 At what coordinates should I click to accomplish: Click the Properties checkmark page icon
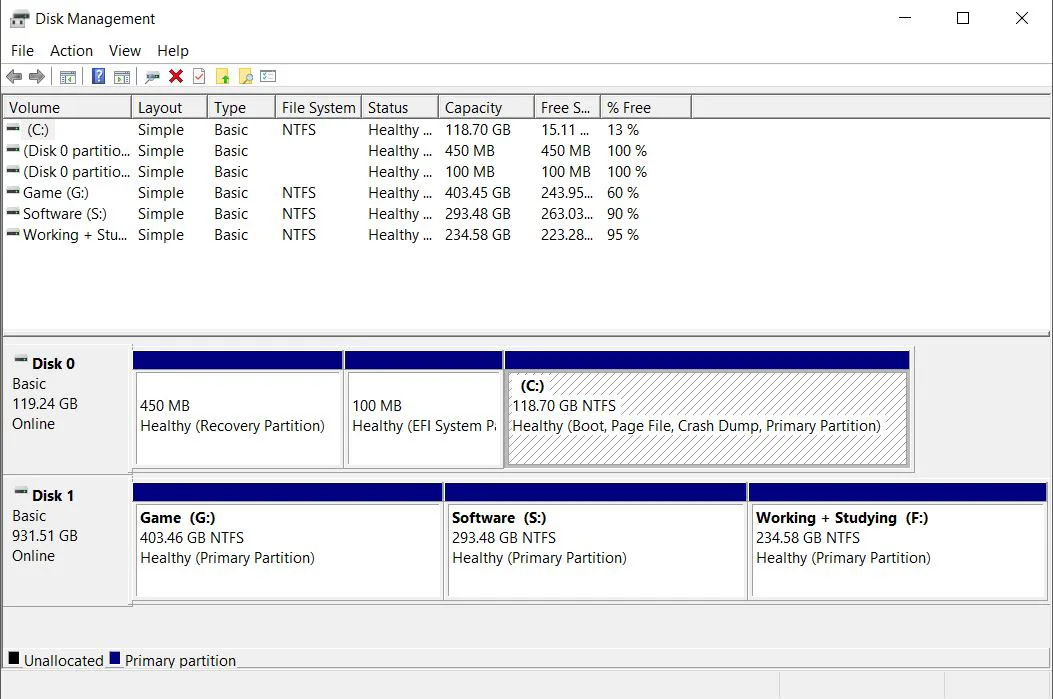tap(199, 76)
